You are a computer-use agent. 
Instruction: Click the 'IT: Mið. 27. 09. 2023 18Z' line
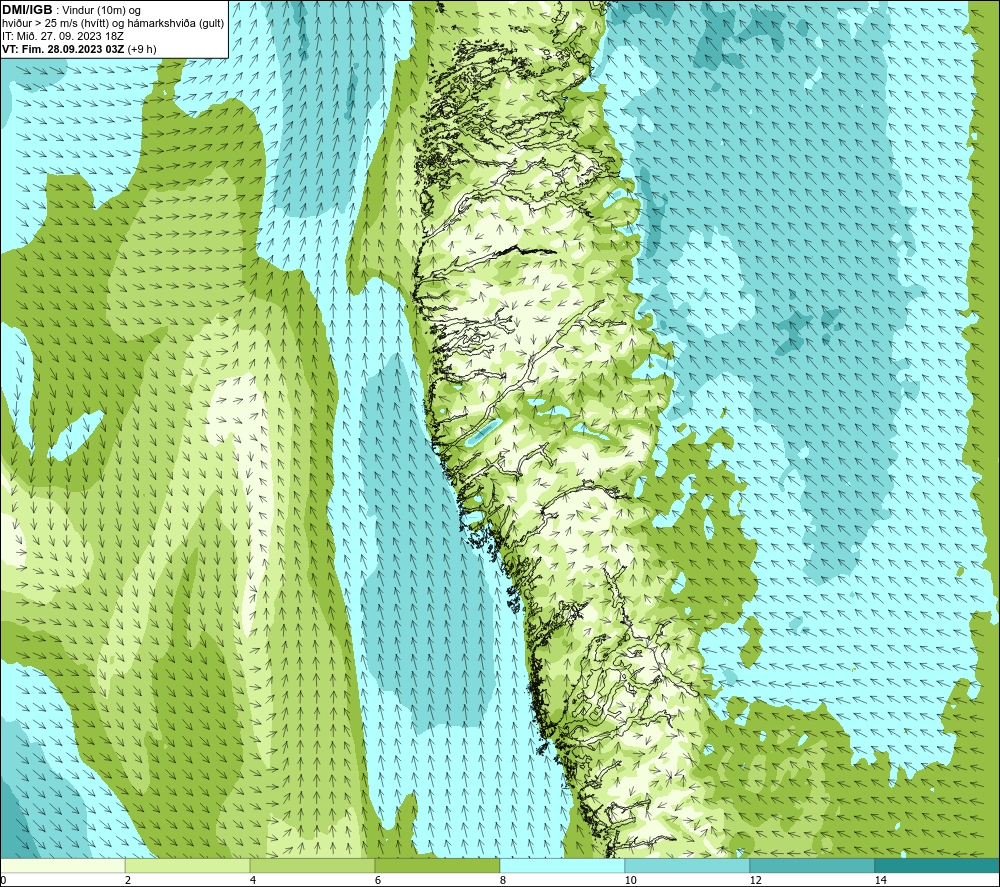pos(63,36)
